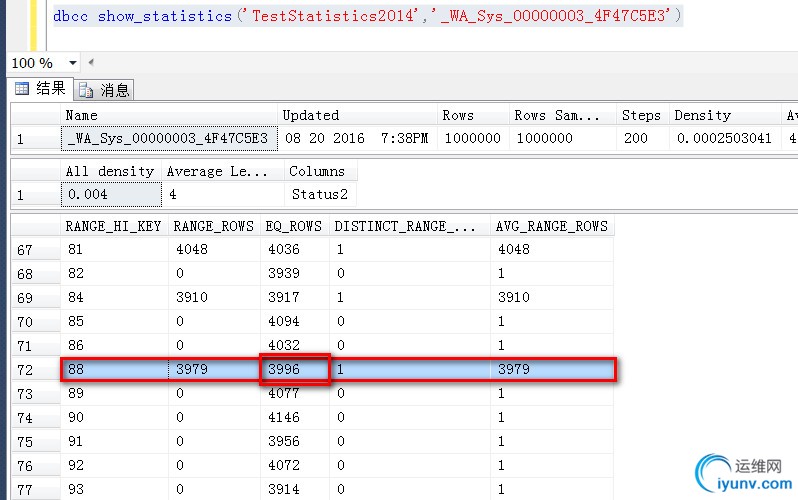Select EQ_ROWS cell 3939

point(295,273)
